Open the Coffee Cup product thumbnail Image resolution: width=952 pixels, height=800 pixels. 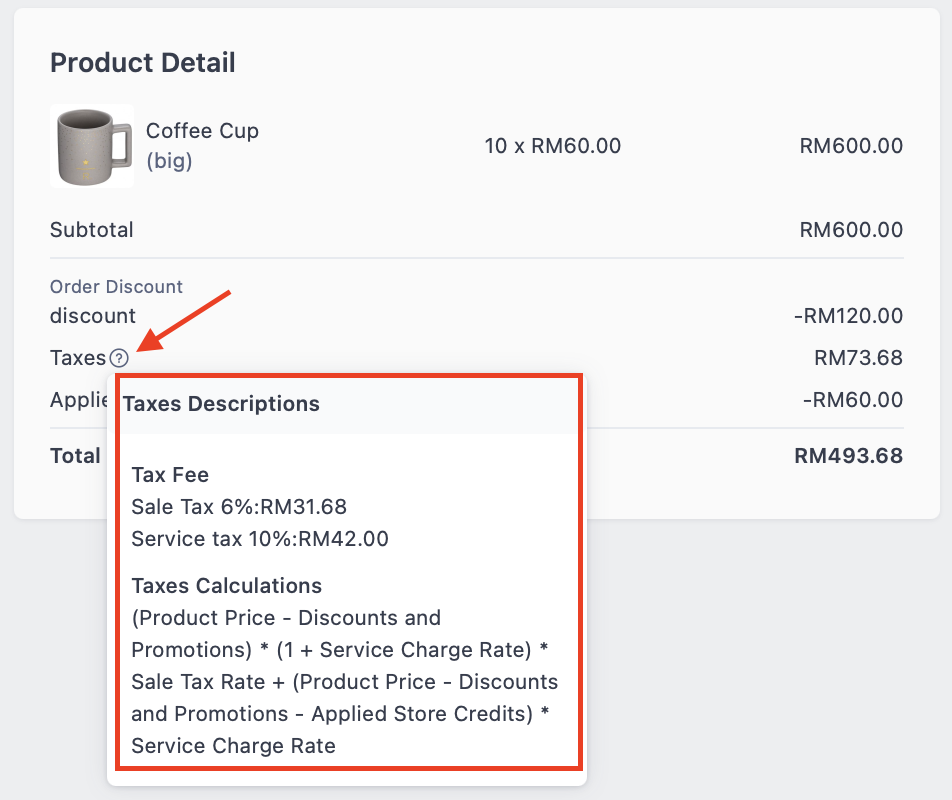[92, 146]
